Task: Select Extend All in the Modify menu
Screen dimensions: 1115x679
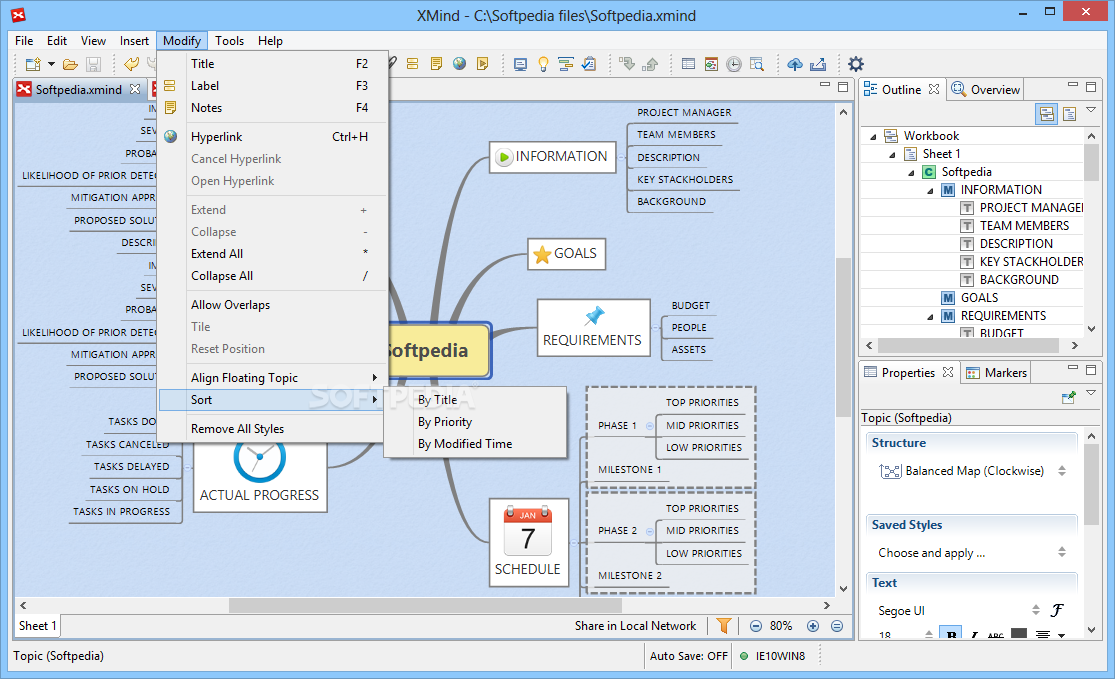Action: pos(272,254)
